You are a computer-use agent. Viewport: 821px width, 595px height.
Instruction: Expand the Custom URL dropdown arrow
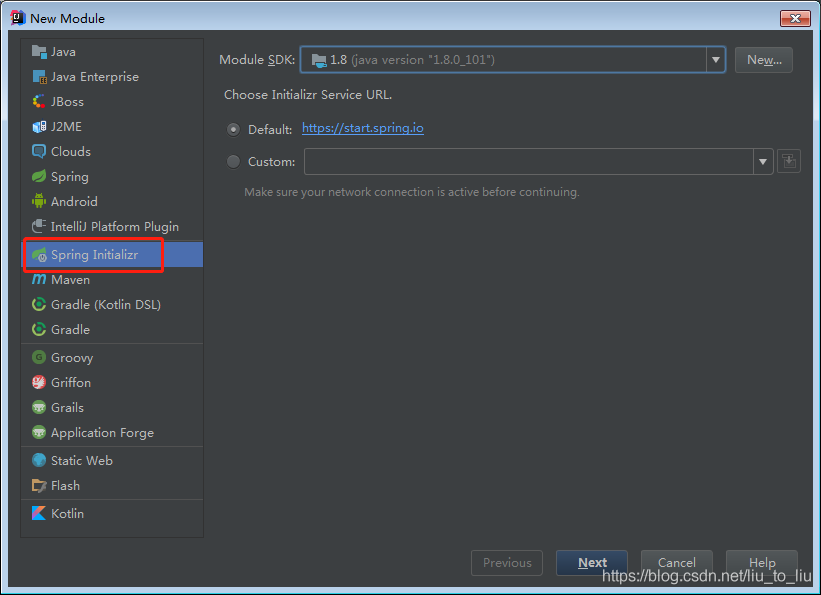pos(763,161)
